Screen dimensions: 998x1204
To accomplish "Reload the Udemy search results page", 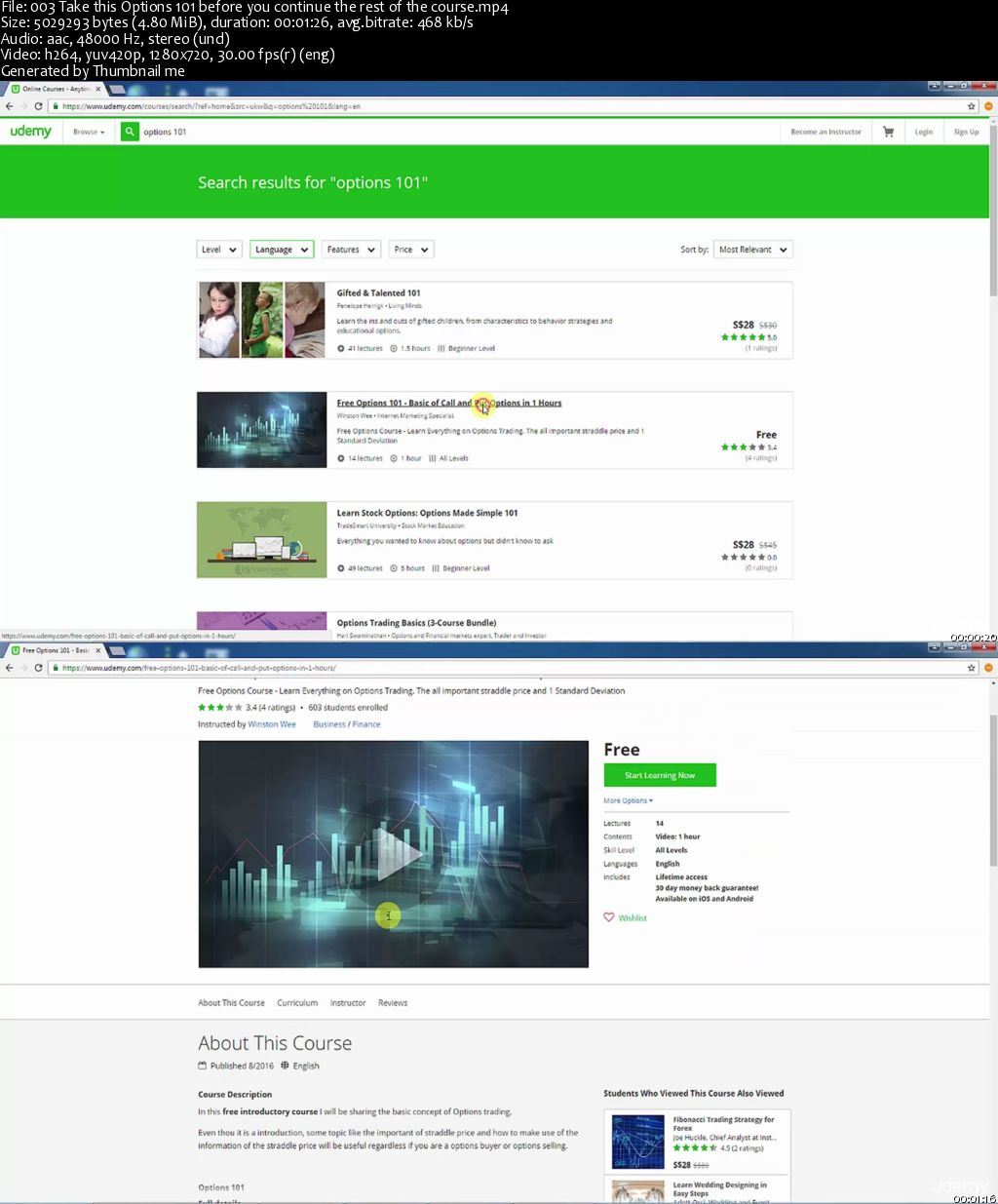I will 39,106.
